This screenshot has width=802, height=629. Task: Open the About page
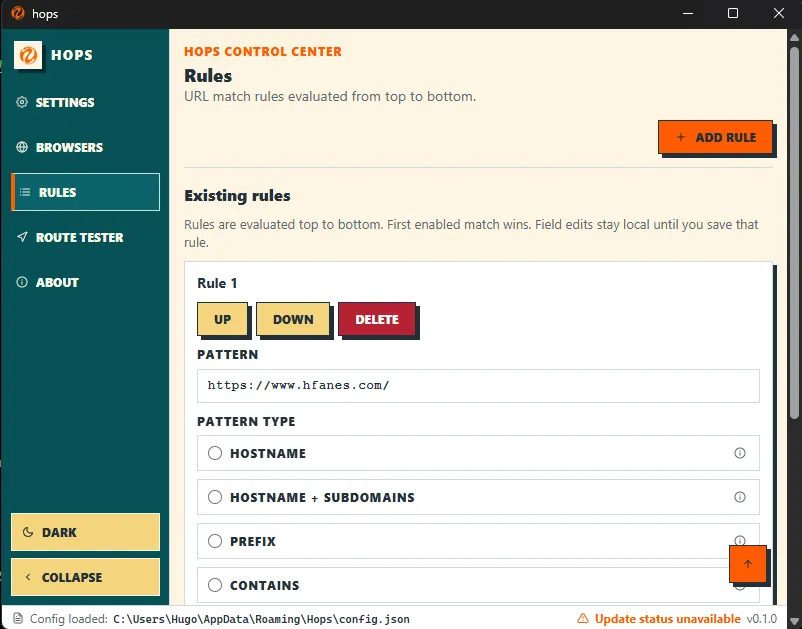(x=85, y=282)
